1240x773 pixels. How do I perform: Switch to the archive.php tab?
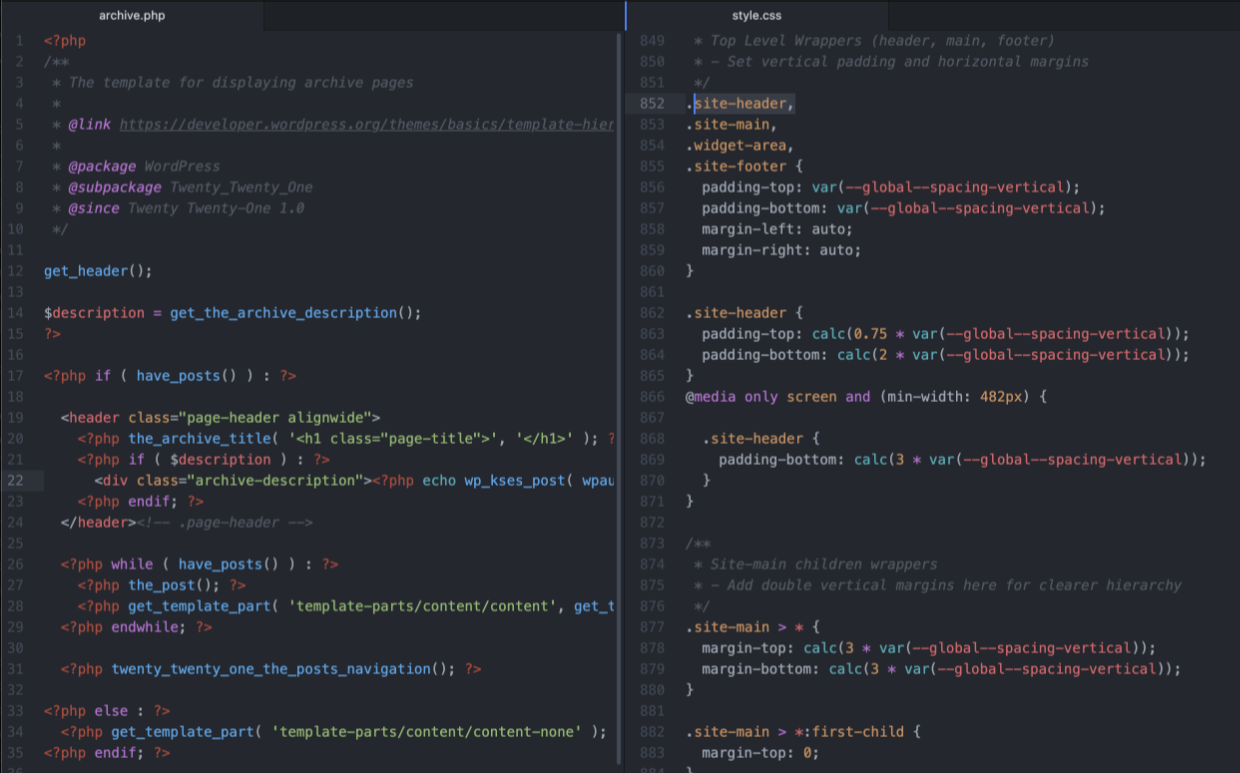[131, 15]
